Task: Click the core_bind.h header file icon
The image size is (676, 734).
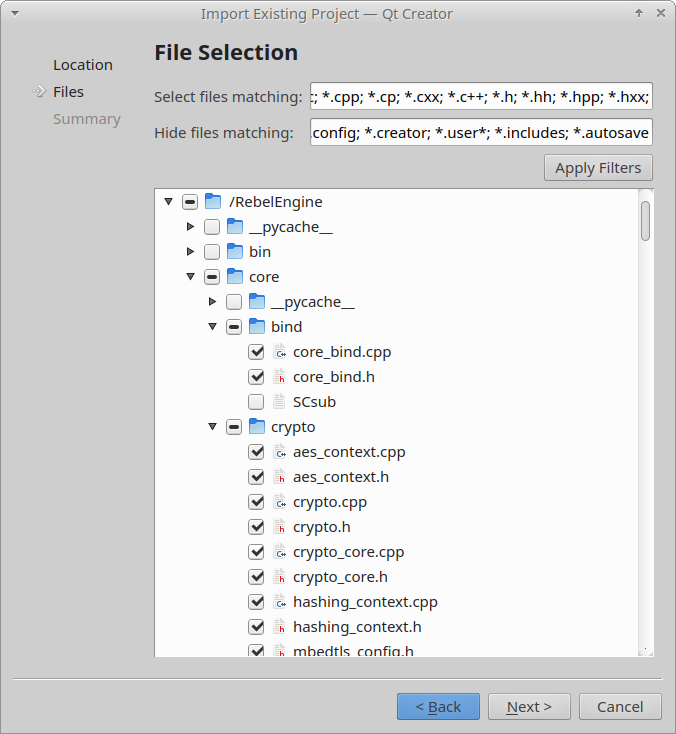Action: 279,377
